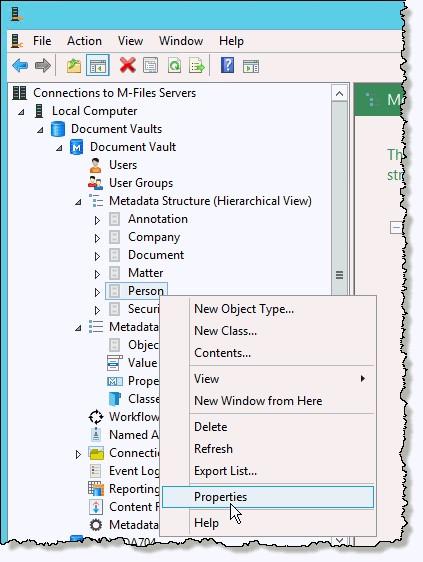Click the red X Delete toolbar icon
Viewport: 423px width, 562px height.
click(128, 66)
